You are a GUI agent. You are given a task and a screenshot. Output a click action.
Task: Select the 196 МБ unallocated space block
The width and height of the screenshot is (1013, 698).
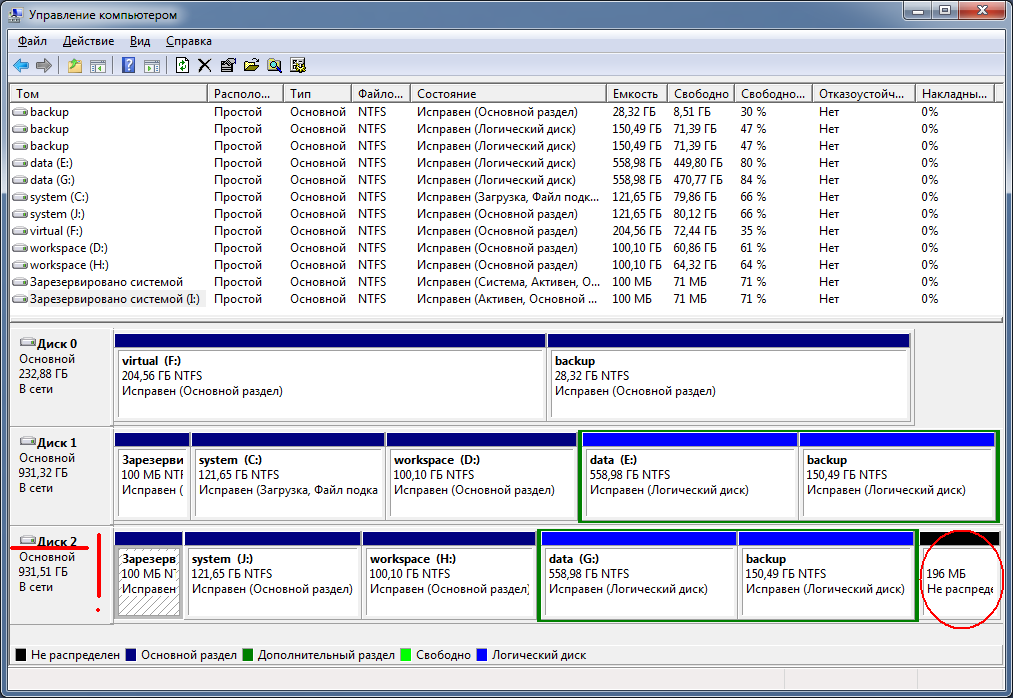tap(959, 581)
